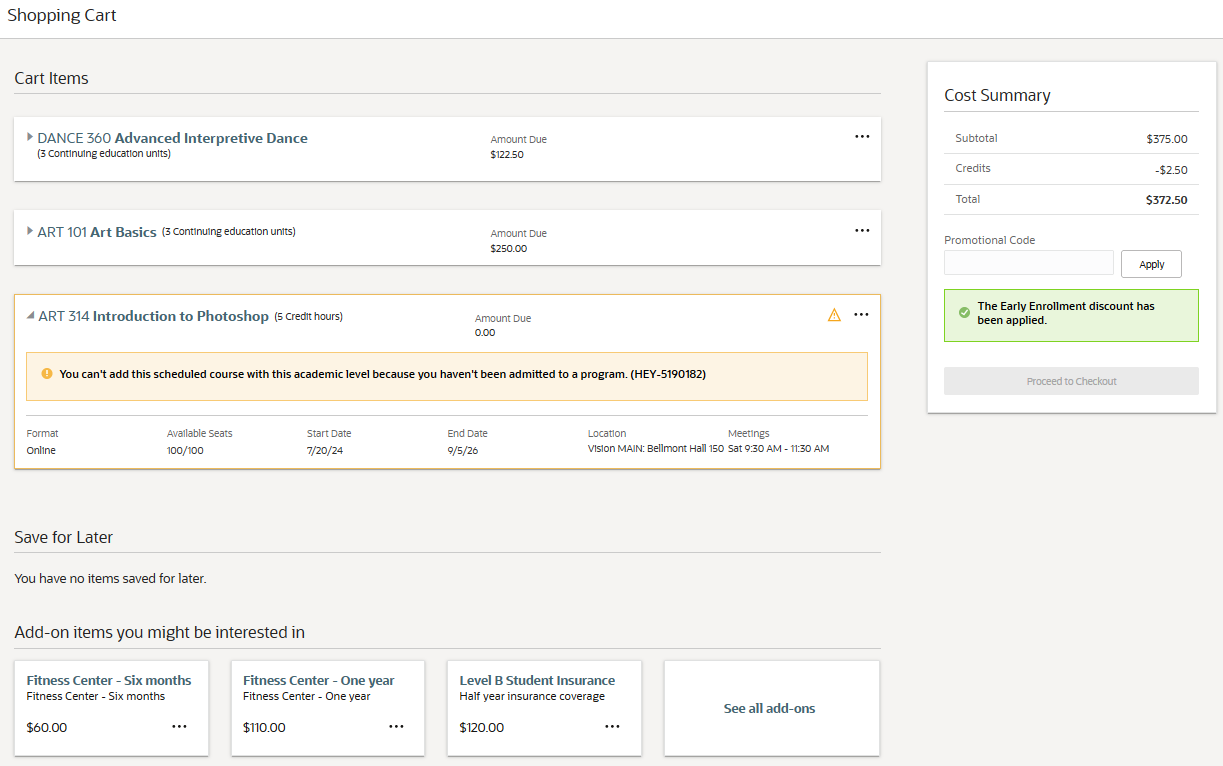Open the See all add-ons link
Viewport: 1223px width, 766px height.
coord(769,708)
